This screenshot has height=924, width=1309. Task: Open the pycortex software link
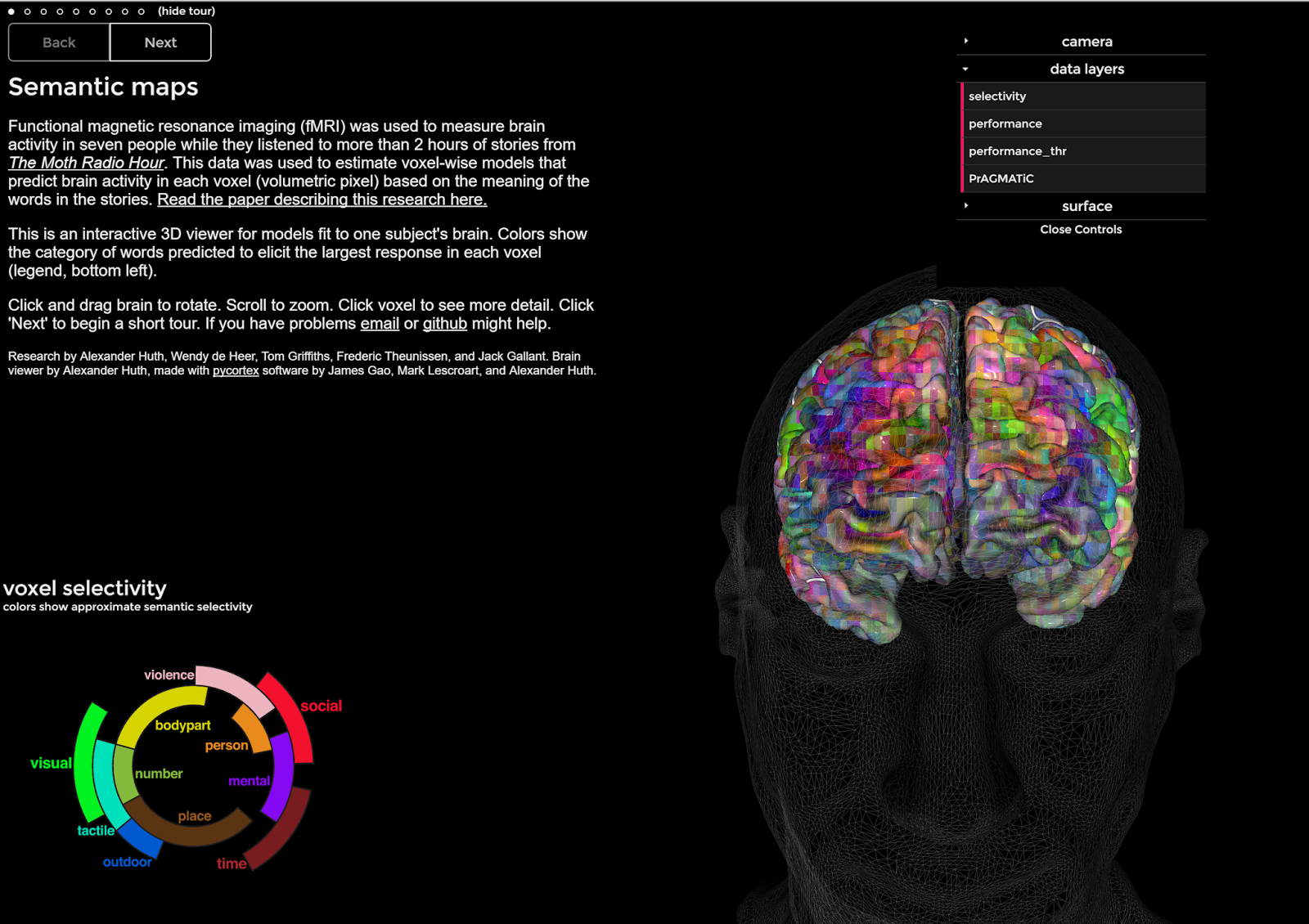coord(236,371)
